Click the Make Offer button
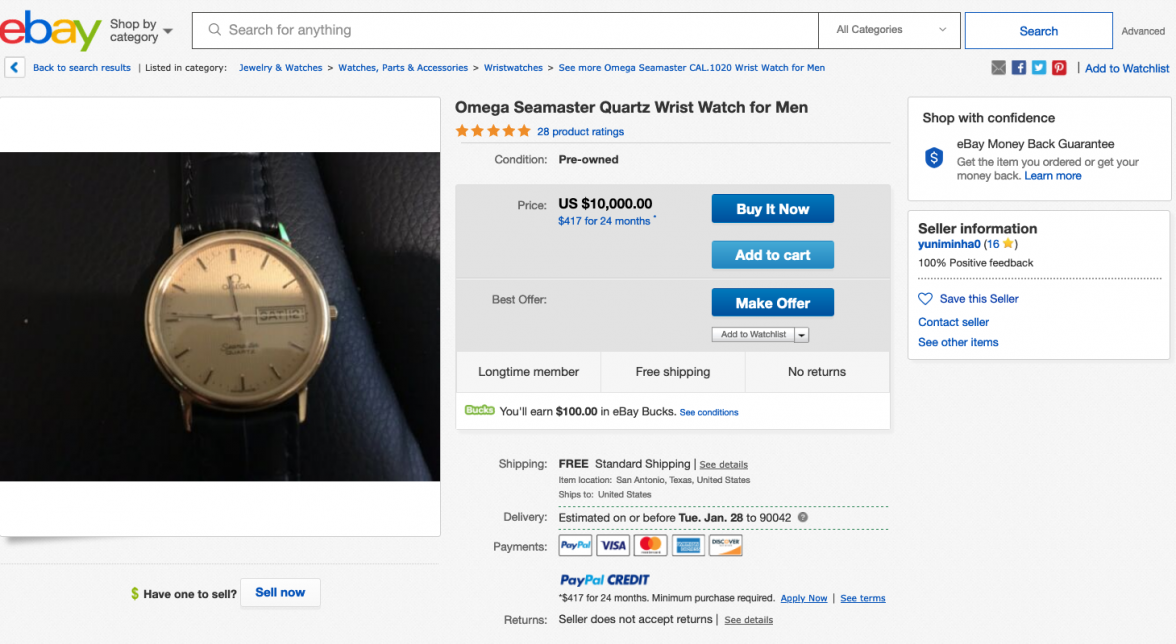Screen dimensions: 1176x644 tap(772, 303)
